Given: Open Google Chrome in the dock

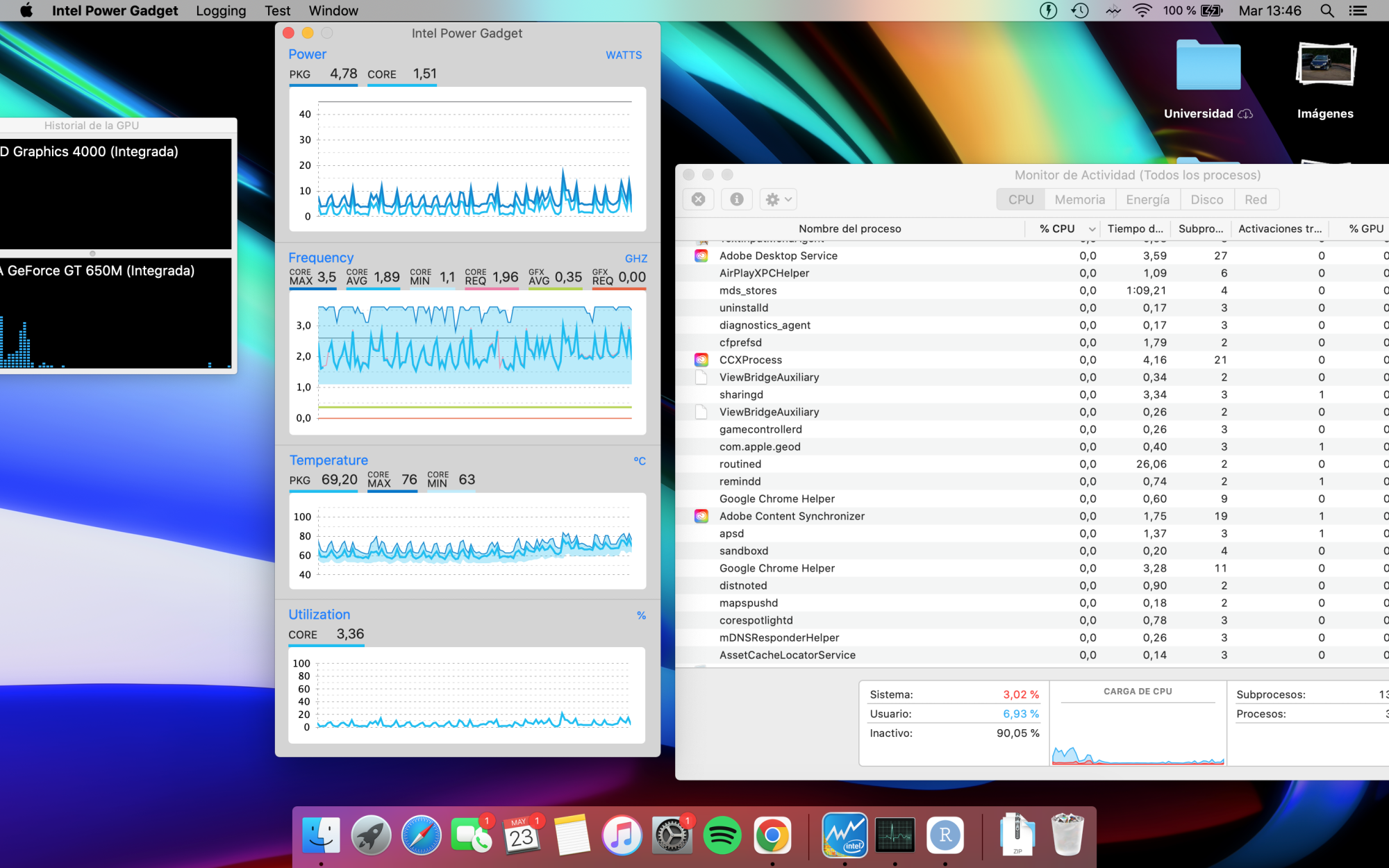Looking at the screenshot, I should (772, 835).
